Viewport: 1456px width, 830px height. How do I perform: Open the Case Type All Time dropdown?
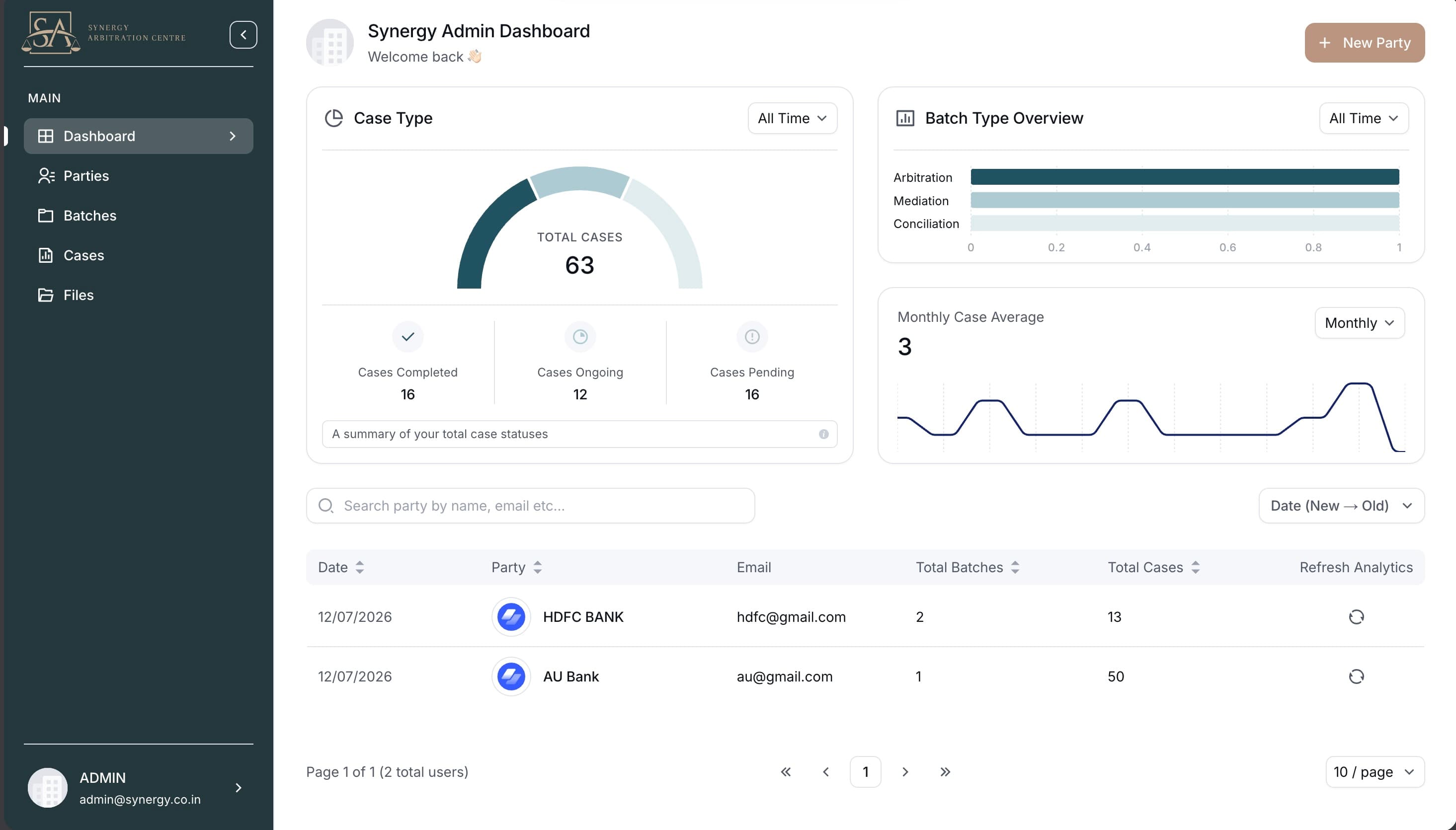click(792, 119)
